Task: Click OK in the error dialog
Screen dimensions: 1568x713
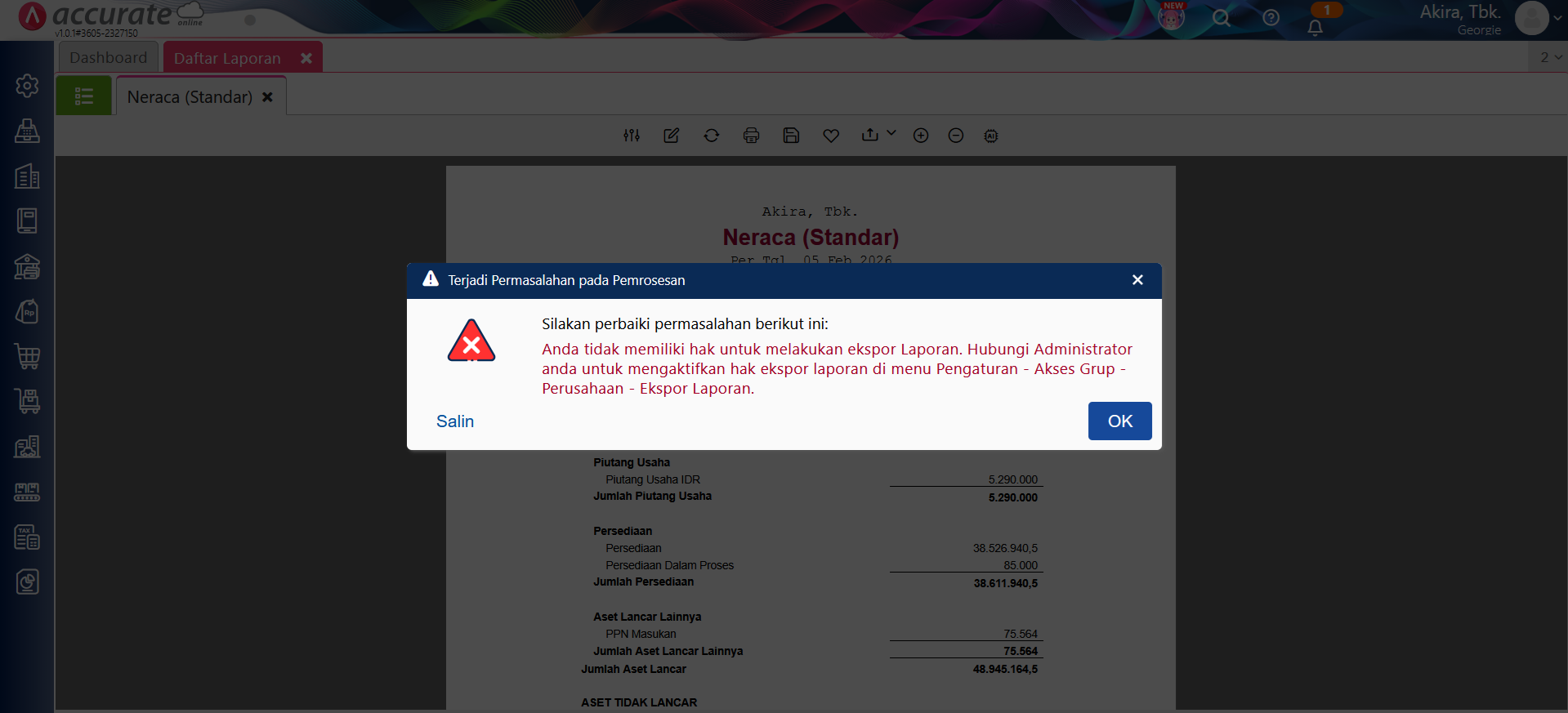Action: click(x=1119, y=421)
